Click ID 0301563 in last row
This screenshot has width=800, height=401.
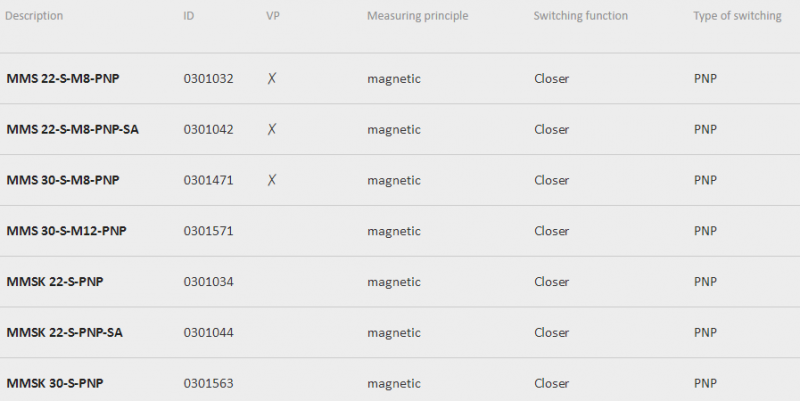click(208, 383)
